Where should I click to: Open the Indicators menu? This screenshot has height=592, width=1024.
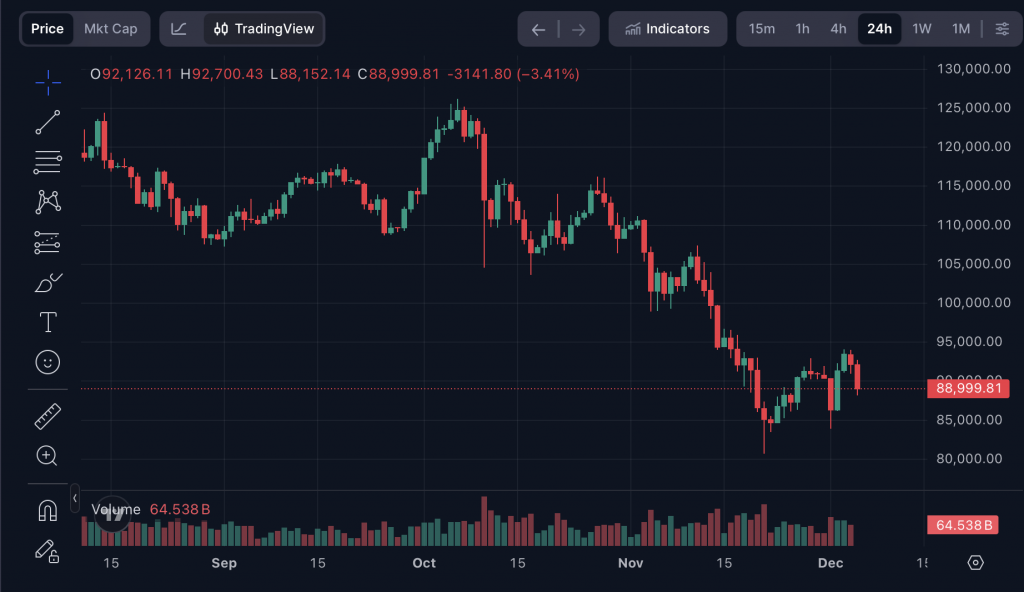pos(667,29)
